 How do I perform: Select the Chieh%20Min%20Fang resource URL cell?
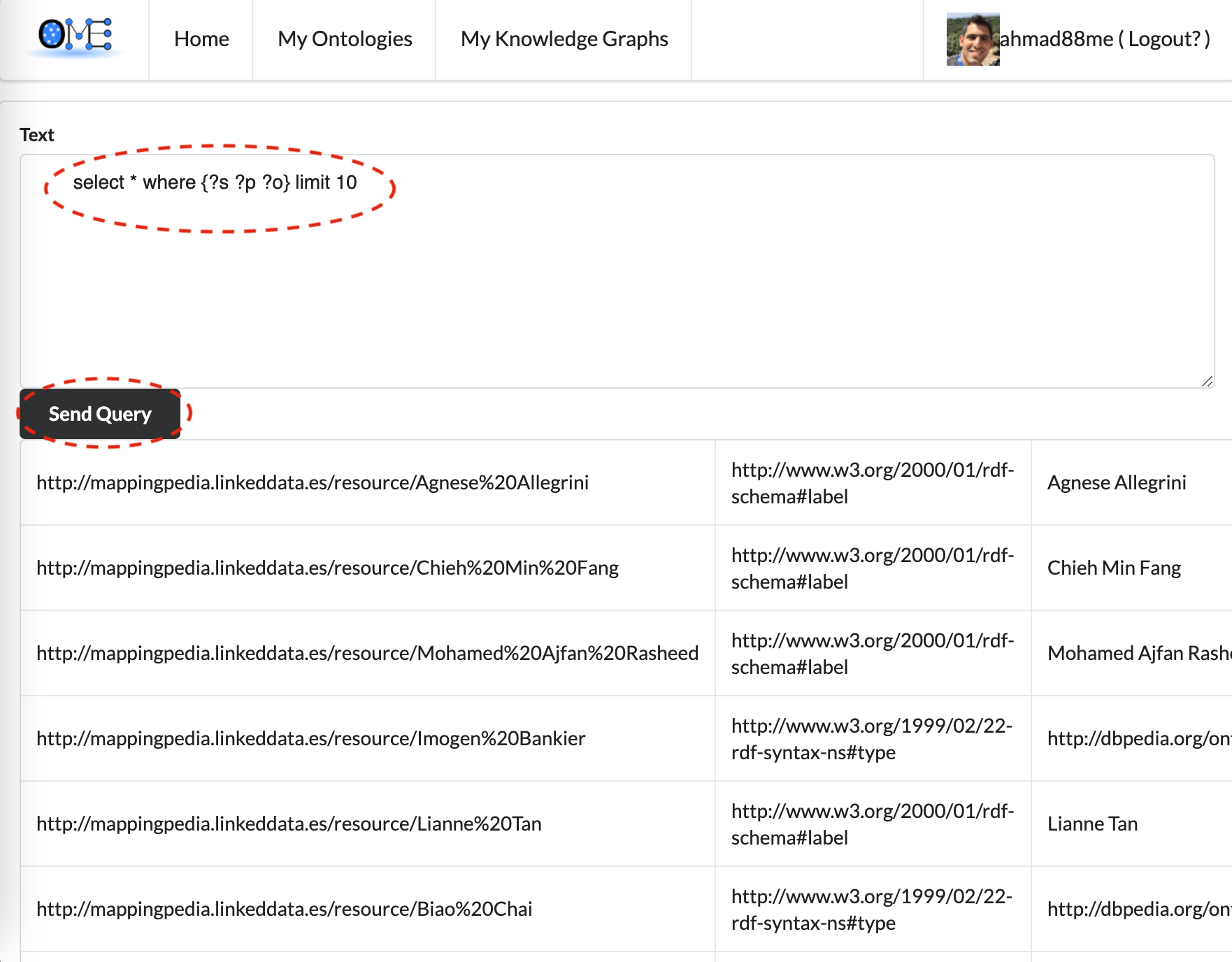(x=327, y=568)
